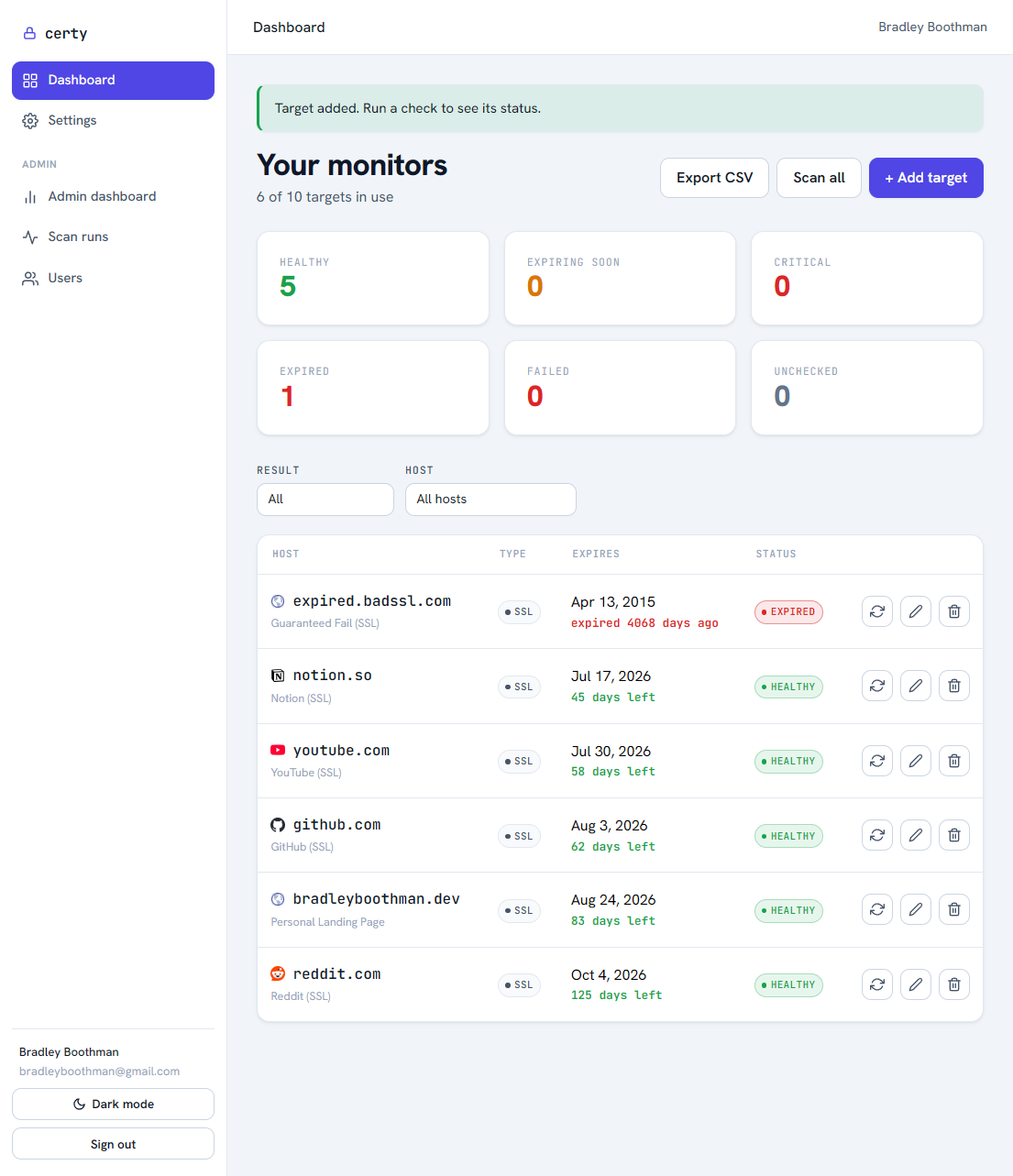This screenshot has height=1176, width=1013.
Task: Click the expired.badssl.com host name
Action: pyautogui.click(x=372, y=601)
